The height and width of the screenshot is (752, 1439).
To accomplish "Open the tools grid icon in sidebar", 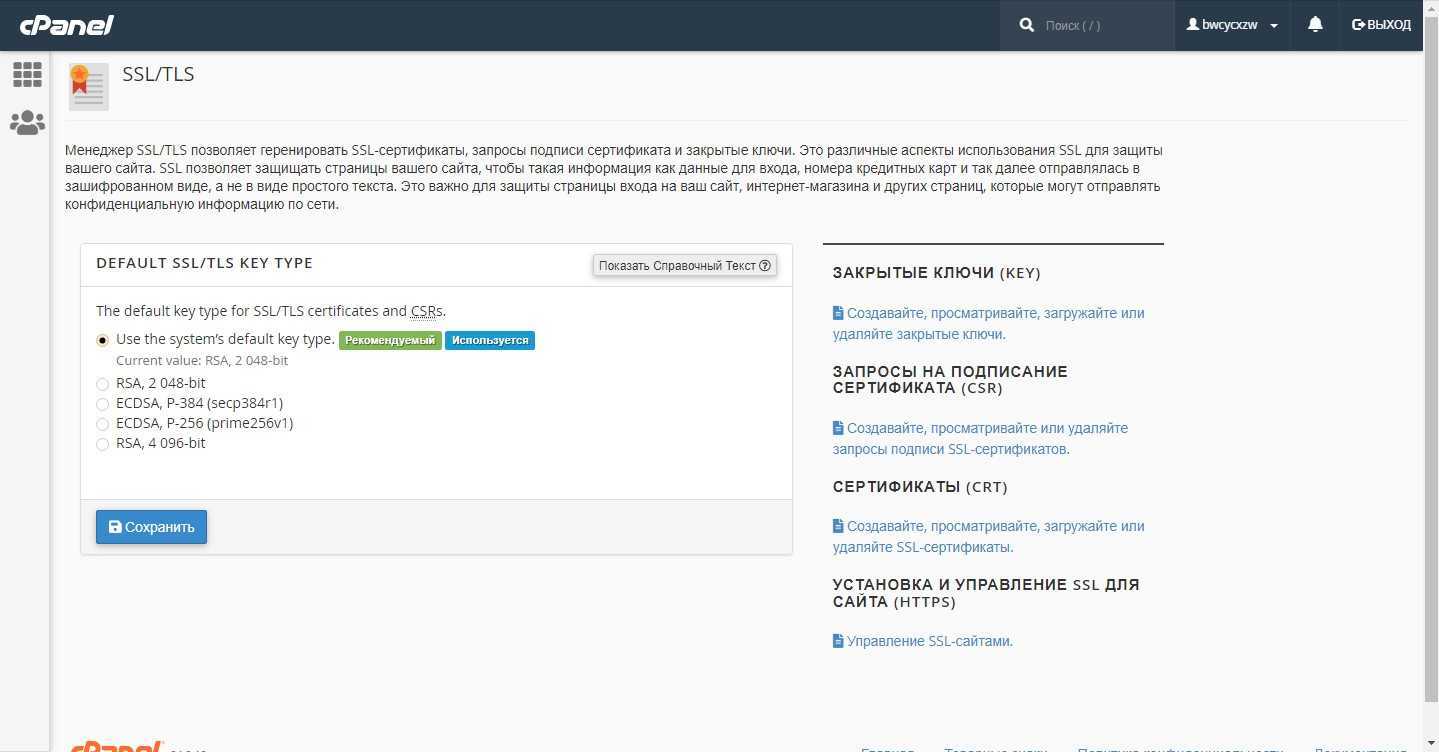I will point(27,74).
